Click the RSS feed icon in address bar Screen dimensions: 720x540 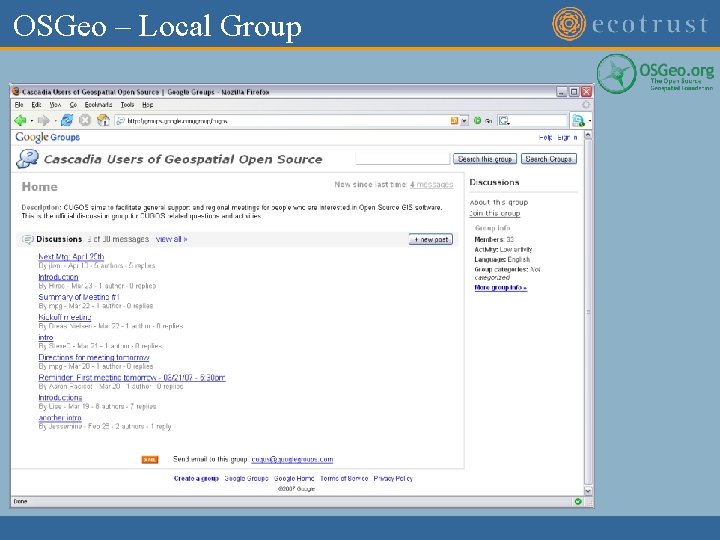454,121
